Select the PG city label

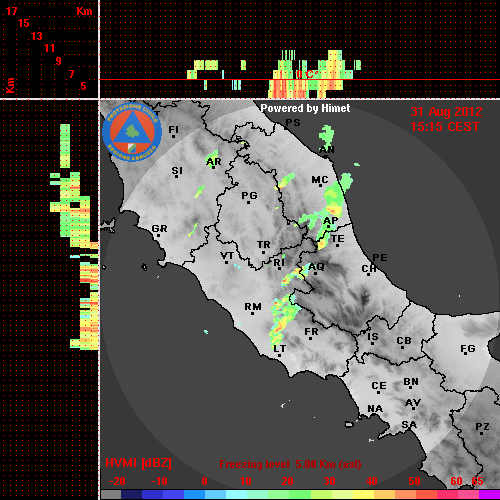(x=249, y=195)
